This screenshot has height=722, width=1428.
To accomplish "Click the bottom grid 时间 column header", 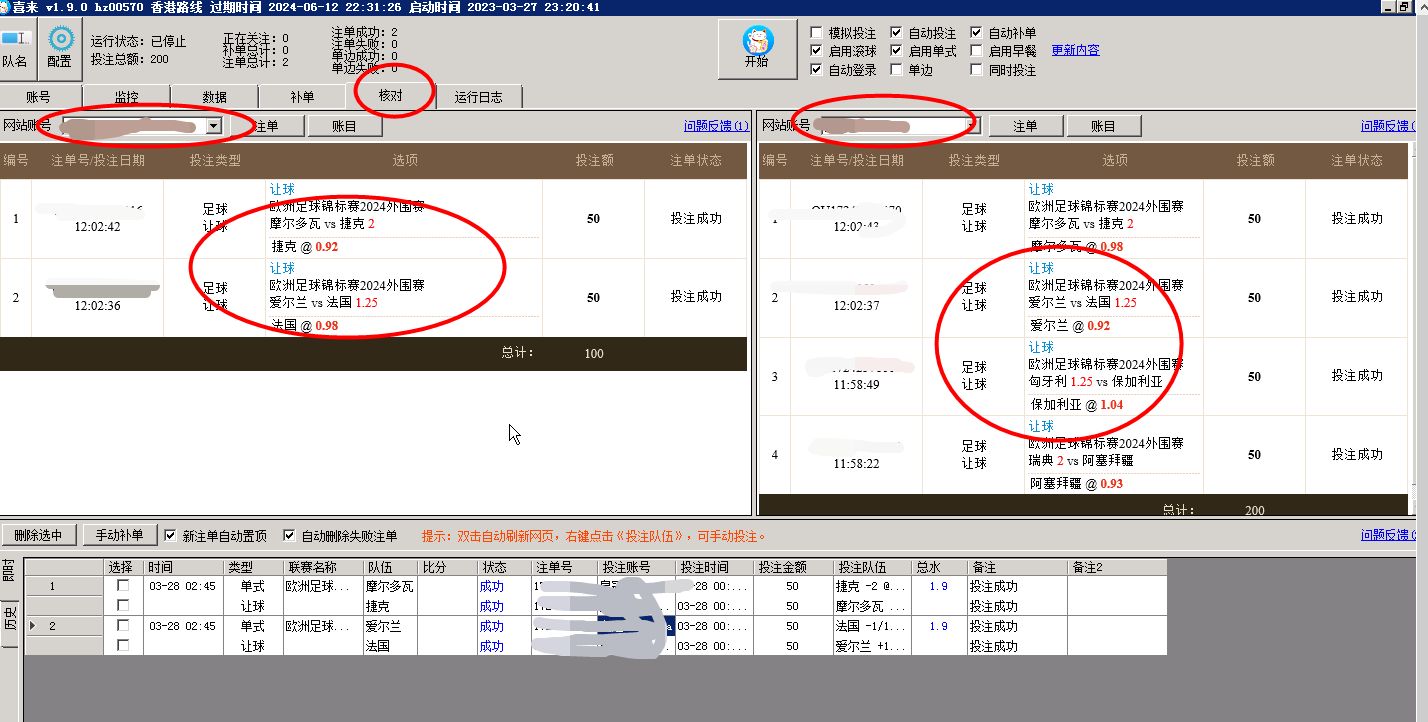I will [183, 567].
